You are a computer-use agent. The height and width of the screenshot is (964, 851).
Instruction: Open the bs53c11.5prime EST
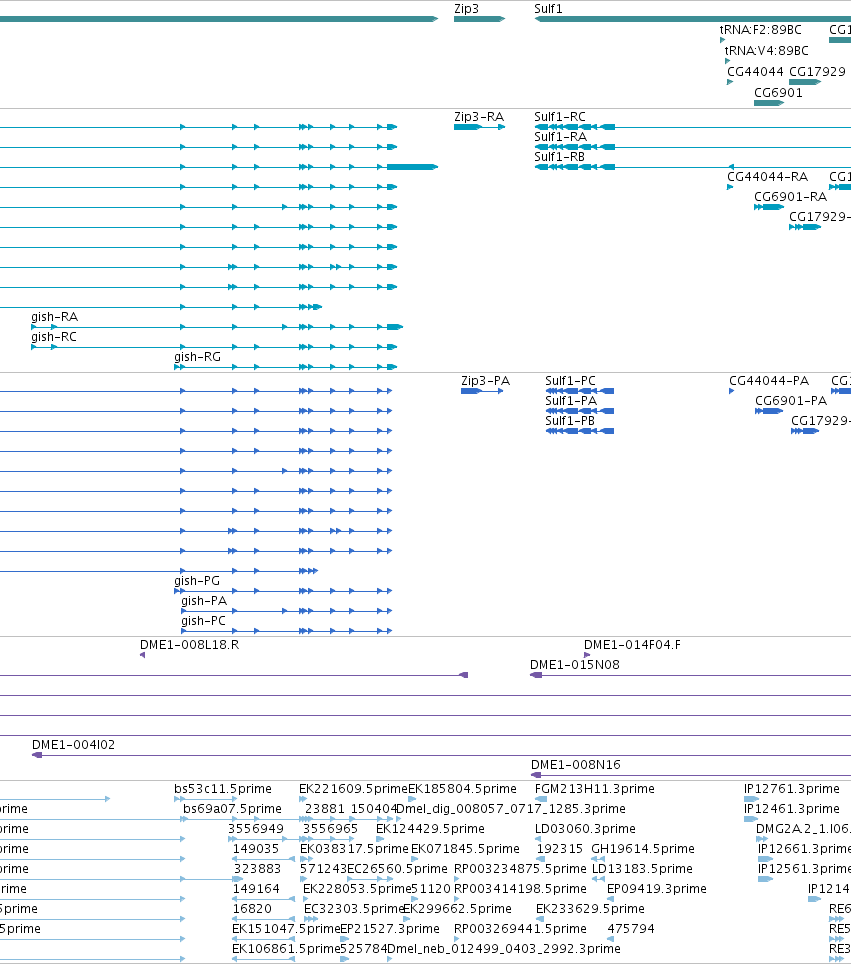205,799
